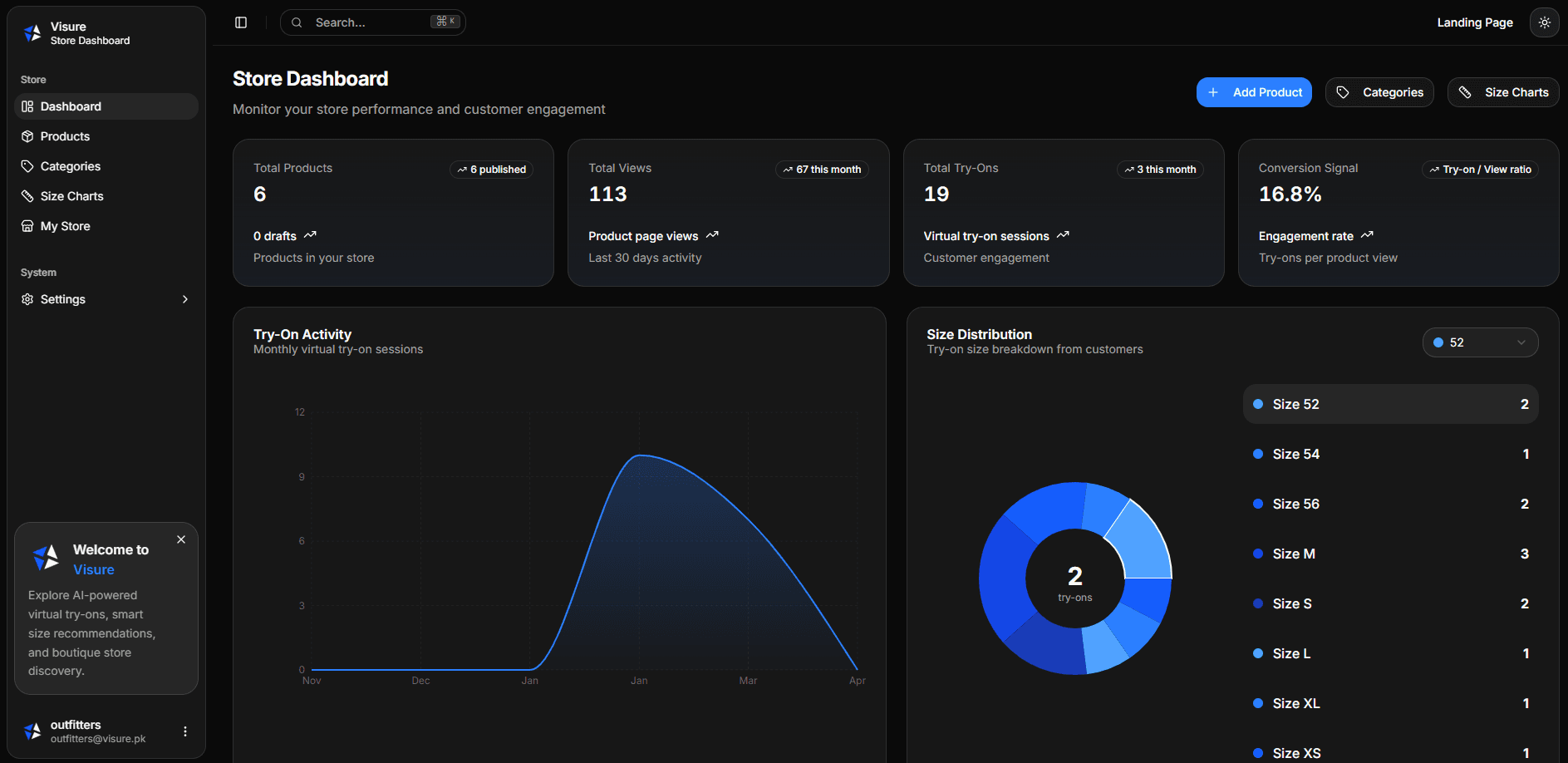
Task: Open the Size 52 distribution dropdown
Action: [1480, 342]
